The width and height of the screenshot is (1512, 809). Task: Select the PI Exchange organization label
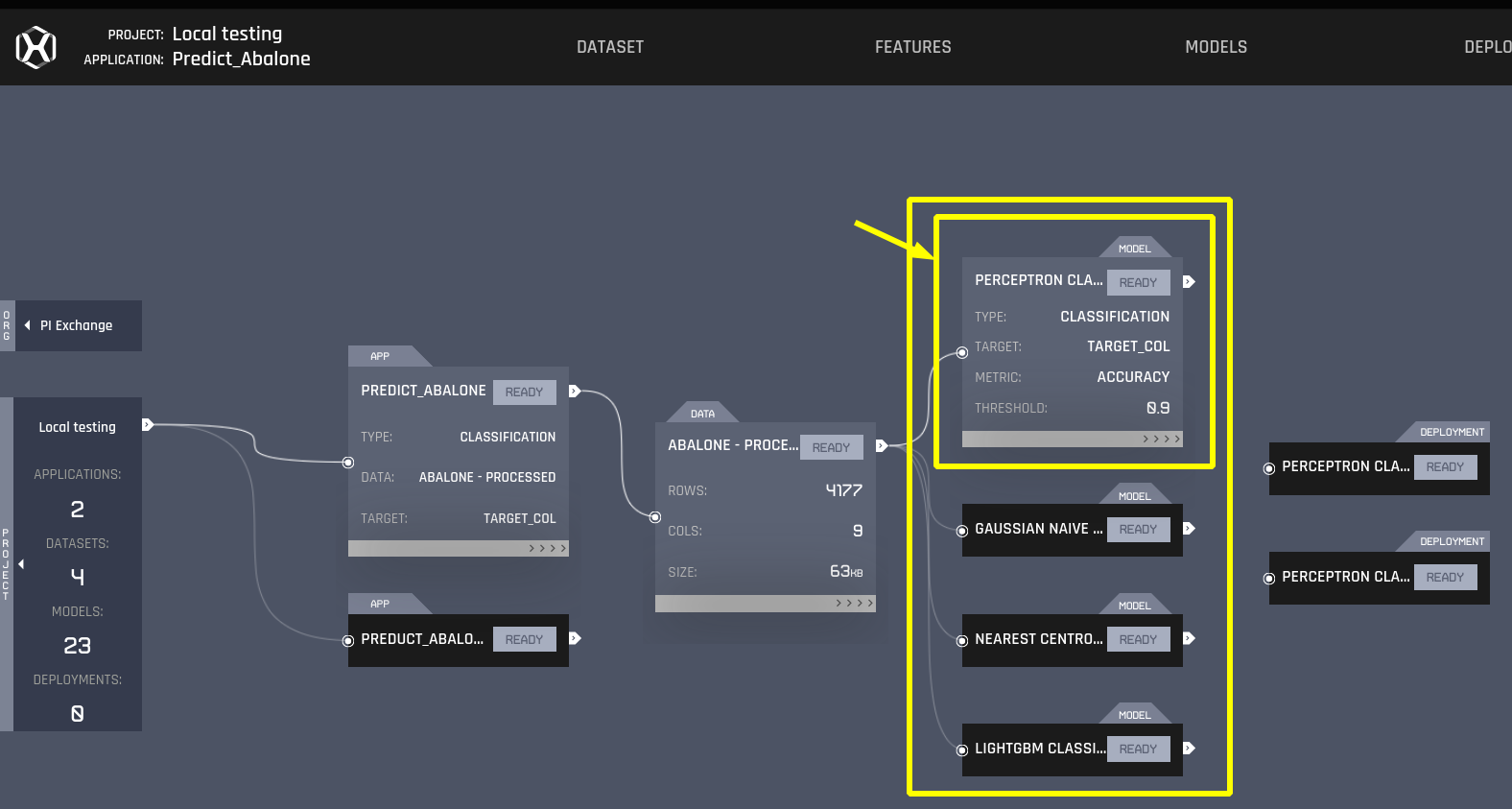tap(77, 325)
